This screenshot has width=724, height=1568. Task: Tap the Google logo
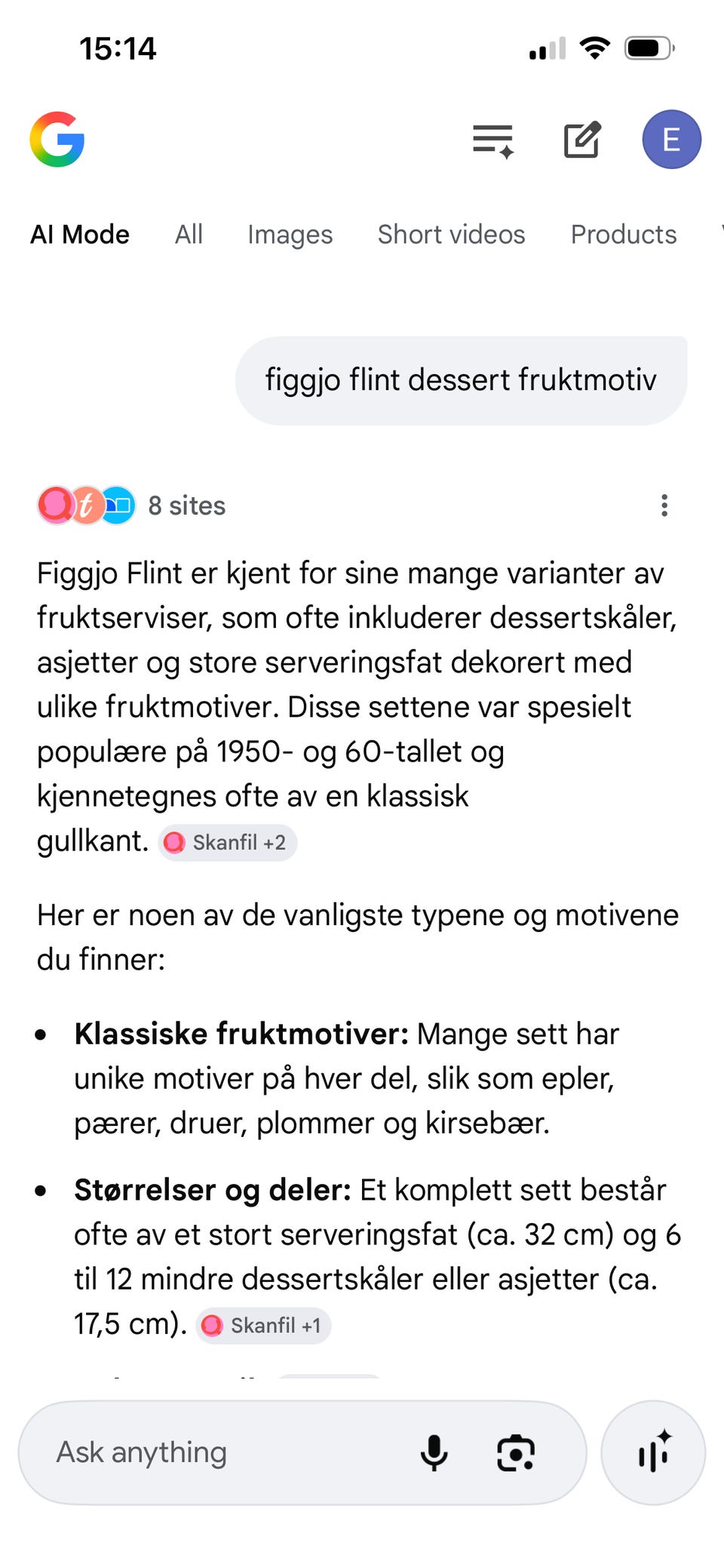(x=57, y=140)
